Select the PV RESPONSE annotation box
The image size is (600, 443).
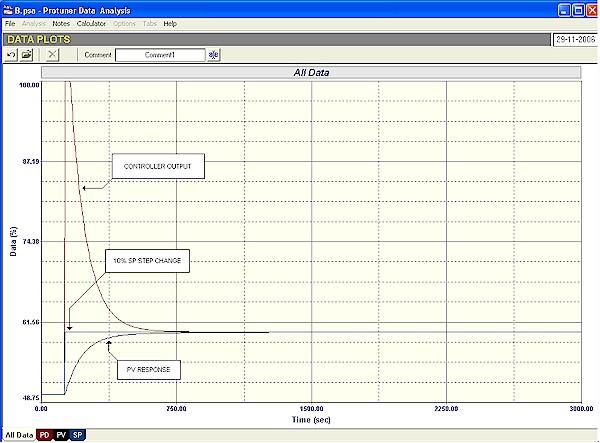[148, 370]
